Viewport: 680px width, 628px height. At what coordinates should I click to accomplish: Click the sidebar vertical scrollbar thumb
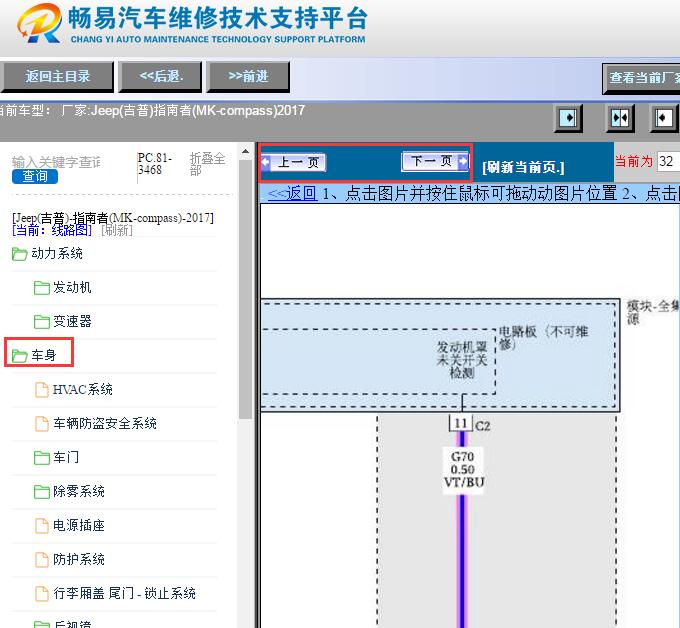[x=245, y=289]
